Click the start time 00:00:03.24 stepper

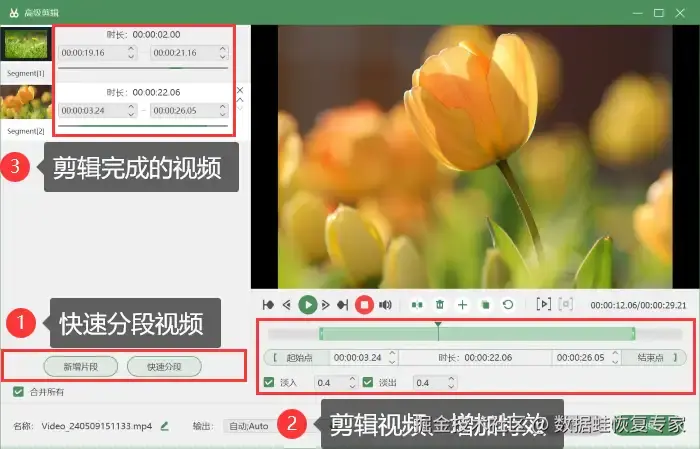[x=392, y=358]
